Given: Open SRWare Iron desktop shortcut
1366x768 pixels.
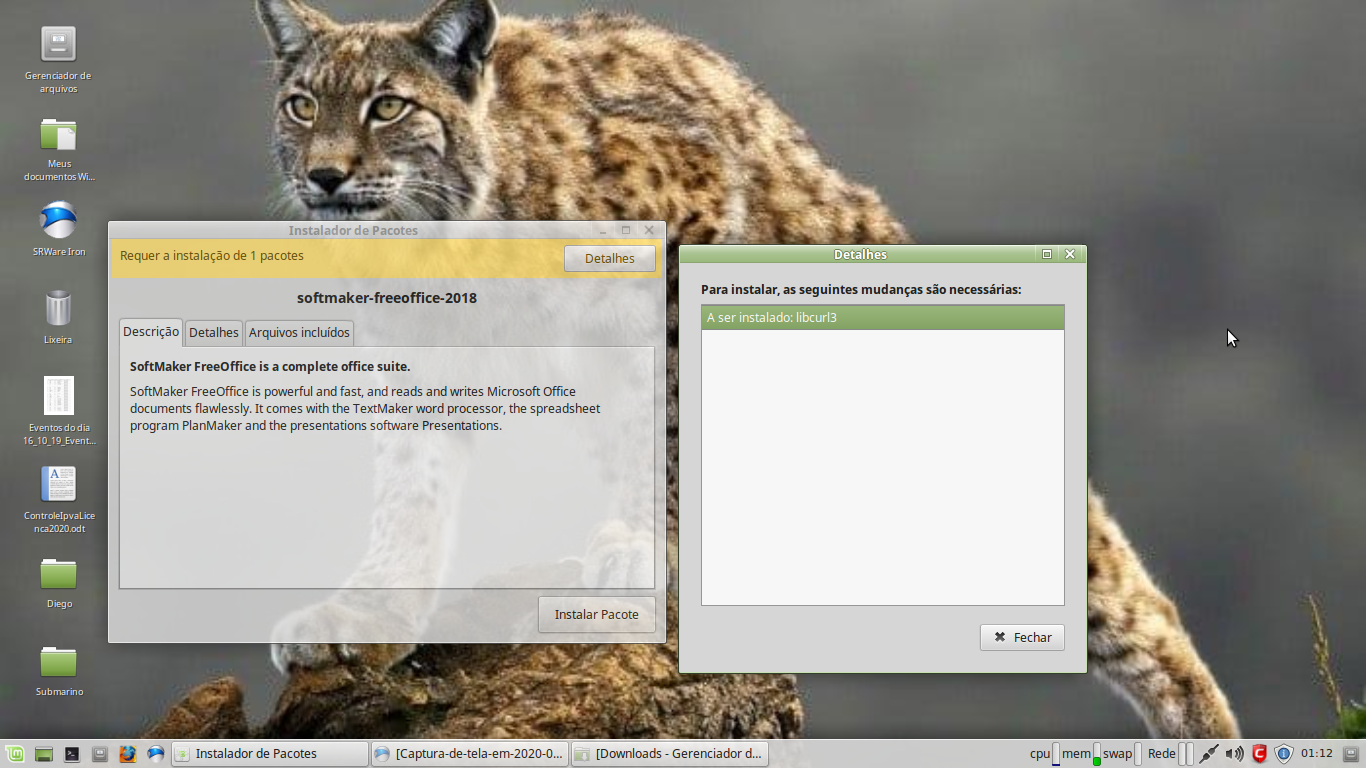Looking at the screenshot, I should click(x=58, y=221).
